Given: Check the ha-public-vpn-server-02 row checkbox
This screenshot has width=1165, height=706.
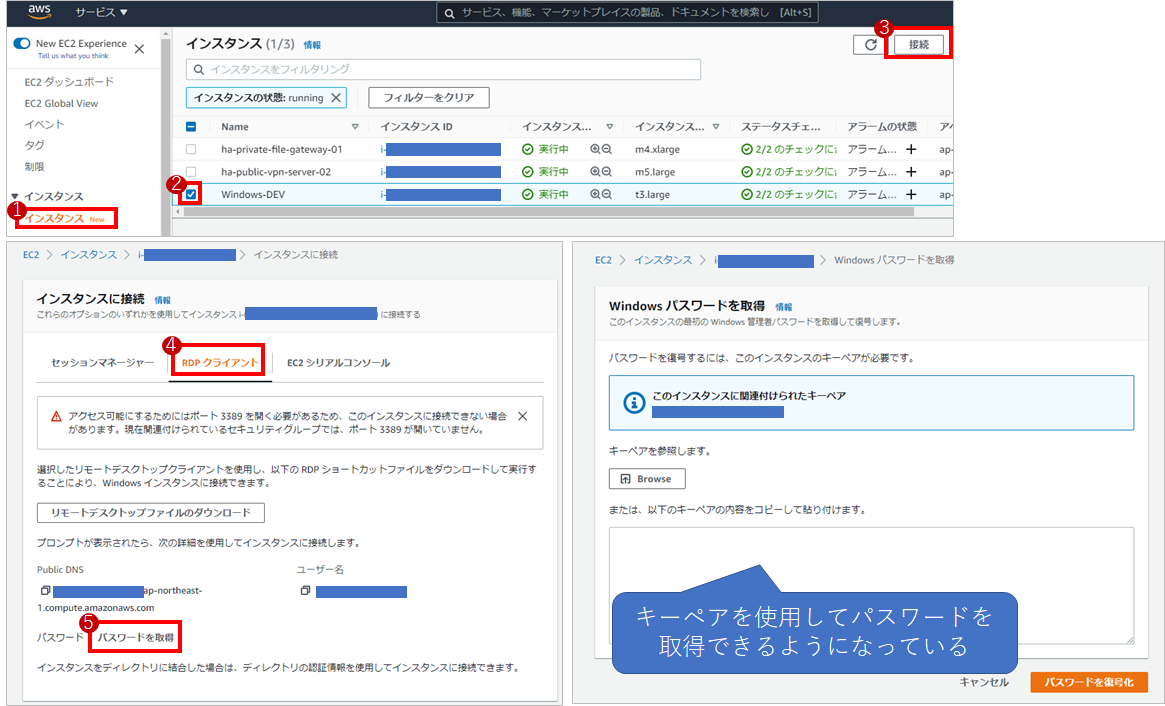Looking at the screenshot, I should [191, 172].
